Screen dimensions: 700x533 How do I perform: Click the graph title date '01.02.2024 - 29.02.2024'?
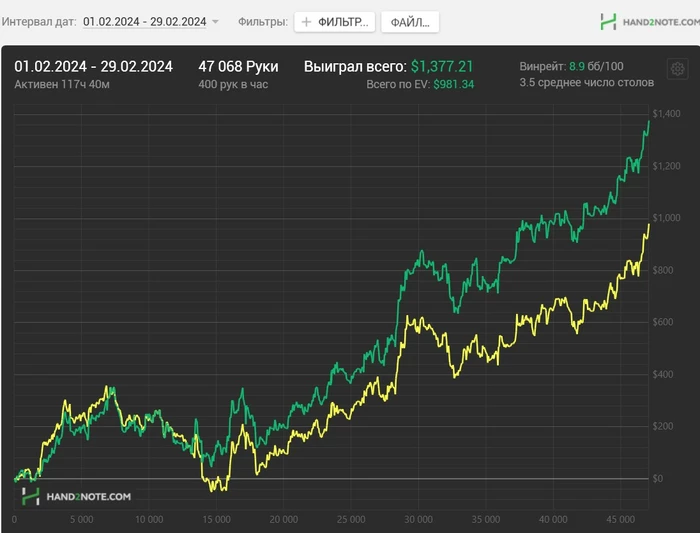tap(93, 67)
